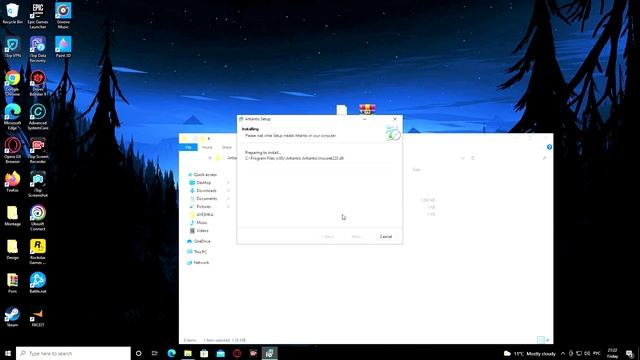Open iTop Screenshot desktop shortcut

(38, 184)
